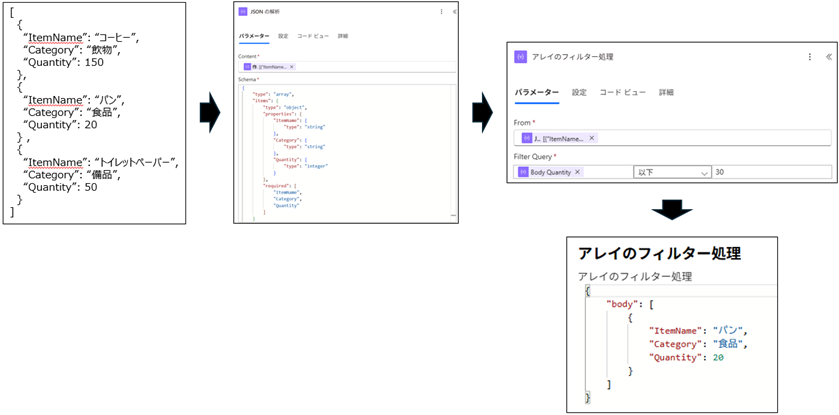Remove the Body Quantity token
Viewport: 839px width, 415px height.
click(x=577, y=172)
